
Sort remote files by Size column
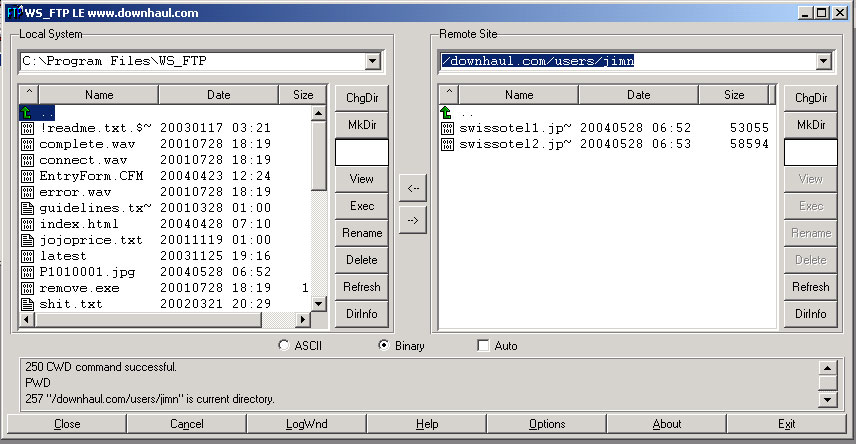[734, 94]
